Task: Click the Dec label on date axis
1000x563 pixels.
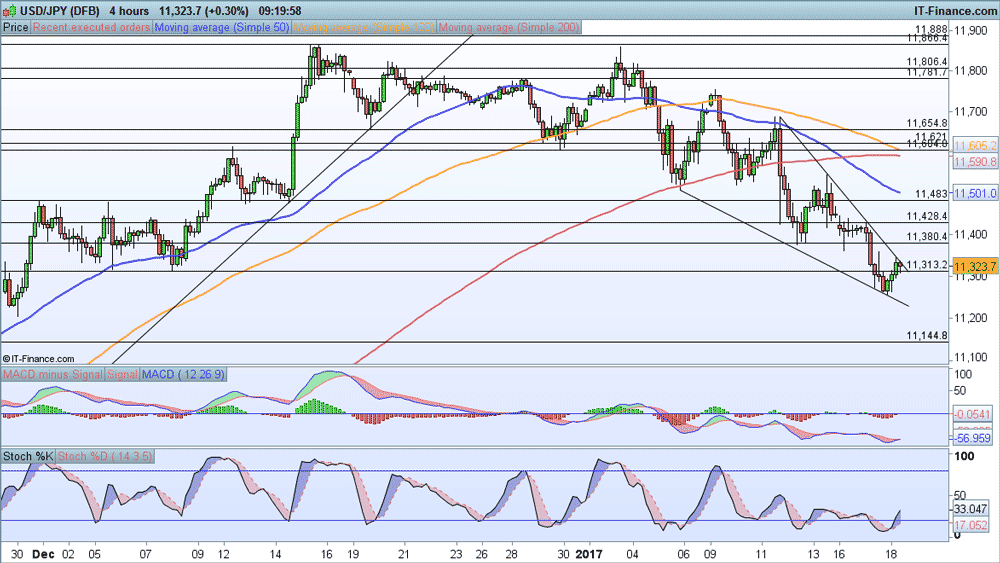Action: point(43,554)
